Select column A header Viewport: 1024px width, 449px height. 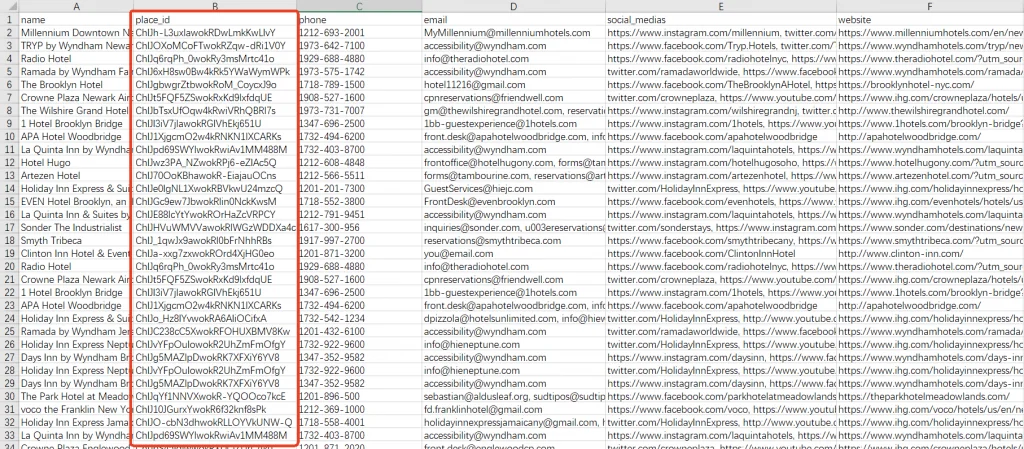click(76, 6)
